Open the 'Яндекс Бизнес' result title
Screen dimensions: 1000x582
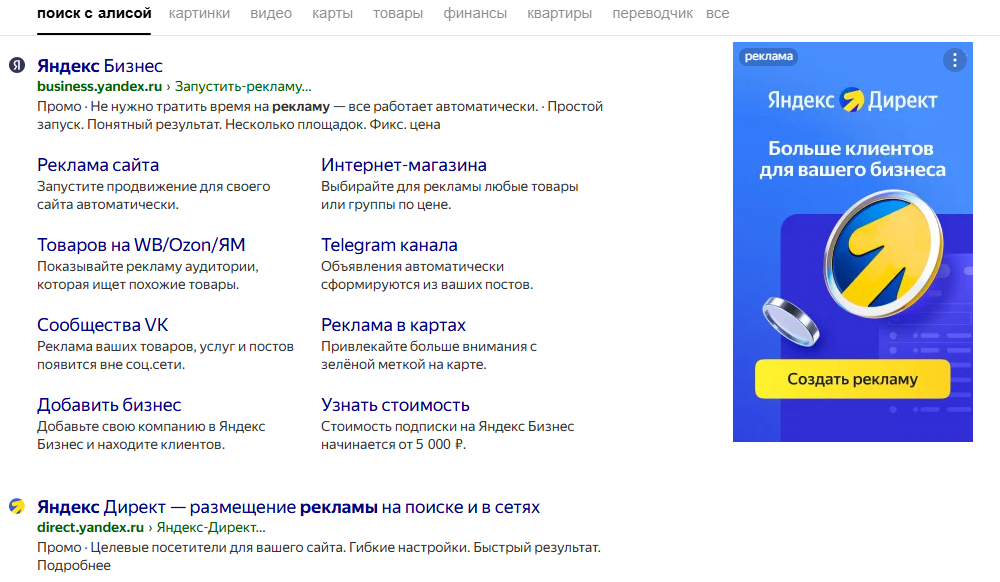(x=99, y=66)
